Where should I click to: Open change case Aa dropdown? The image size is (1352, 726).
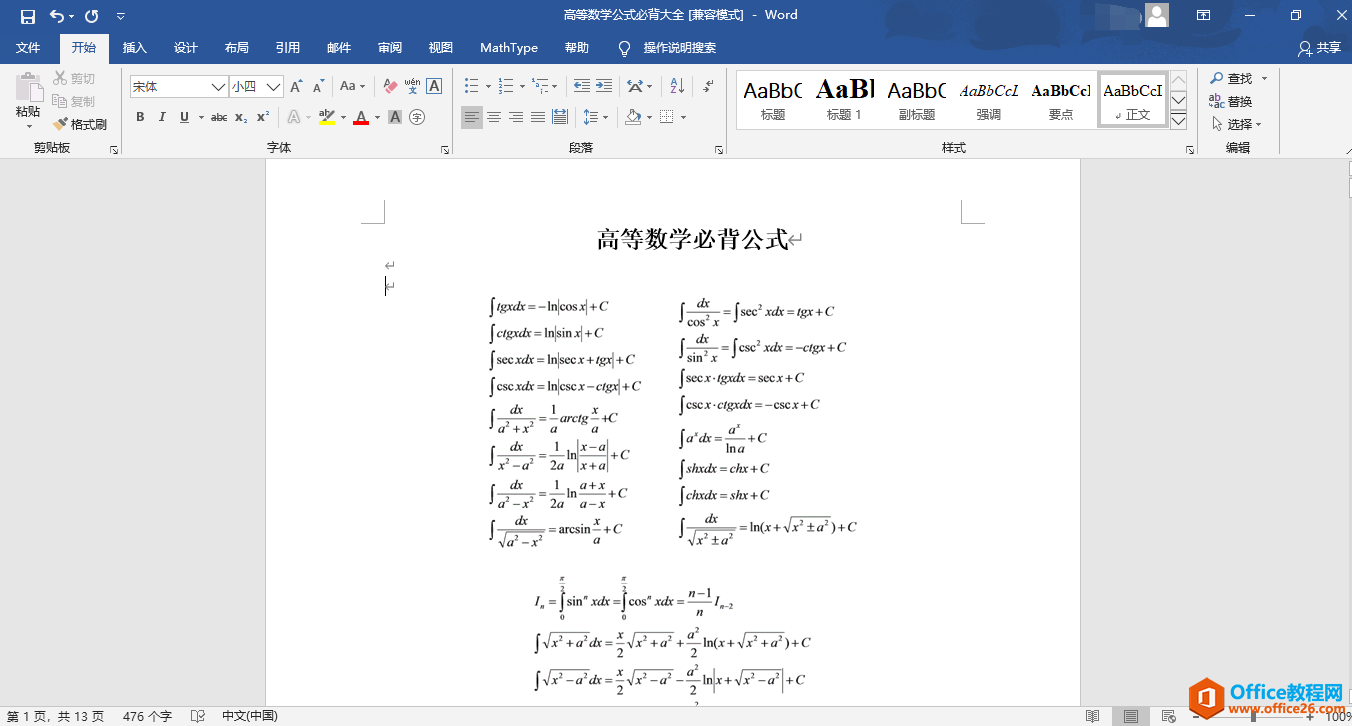352,87
